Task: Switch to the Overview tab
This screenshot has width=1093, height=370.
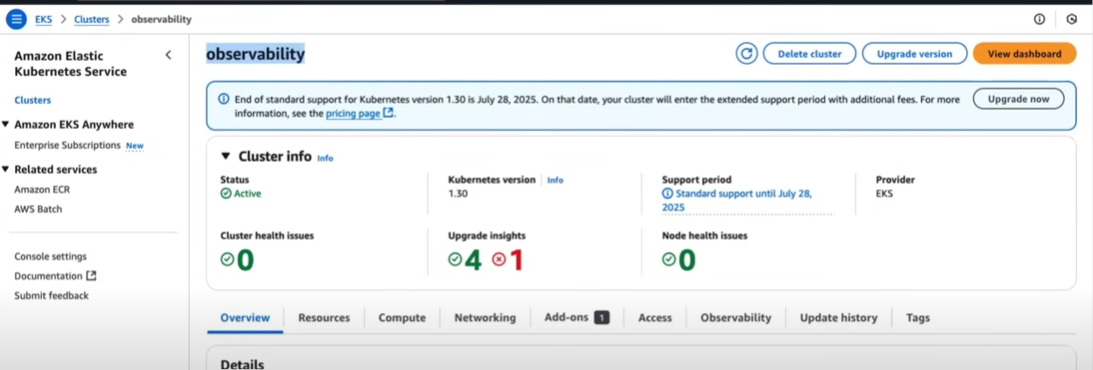Action: (245, 318)
